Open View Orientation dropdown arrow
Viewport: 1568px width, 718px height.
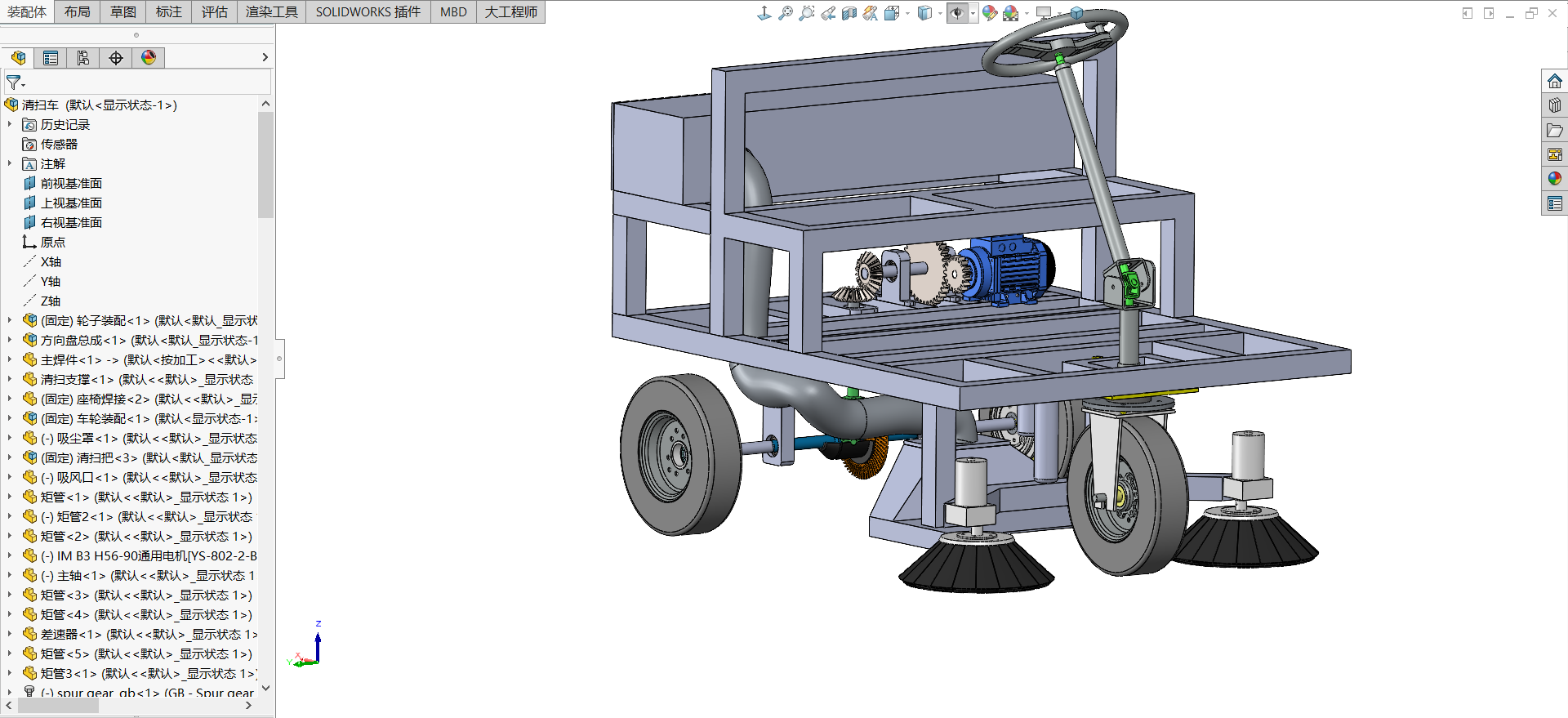[x=907, y=13]
